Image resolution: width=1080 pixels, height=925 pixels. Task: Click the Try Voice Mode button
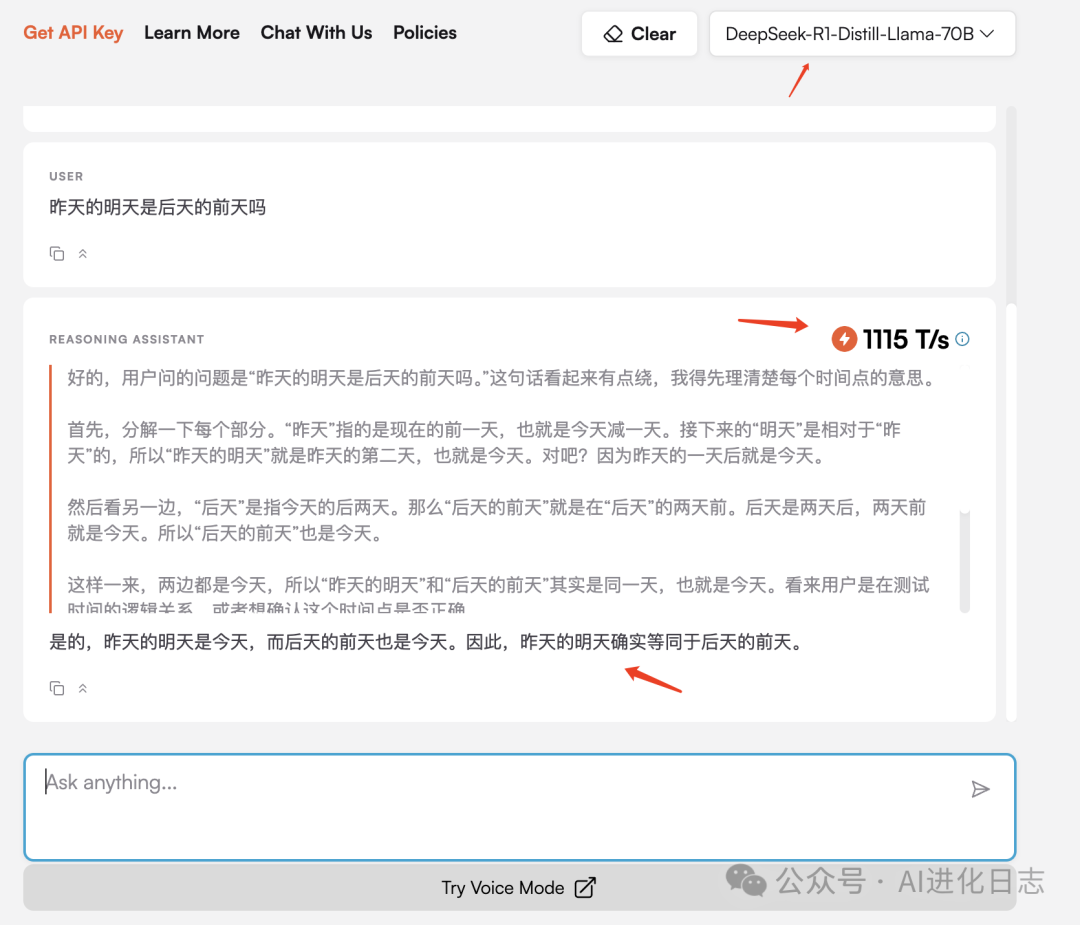(x=519, y=888)
